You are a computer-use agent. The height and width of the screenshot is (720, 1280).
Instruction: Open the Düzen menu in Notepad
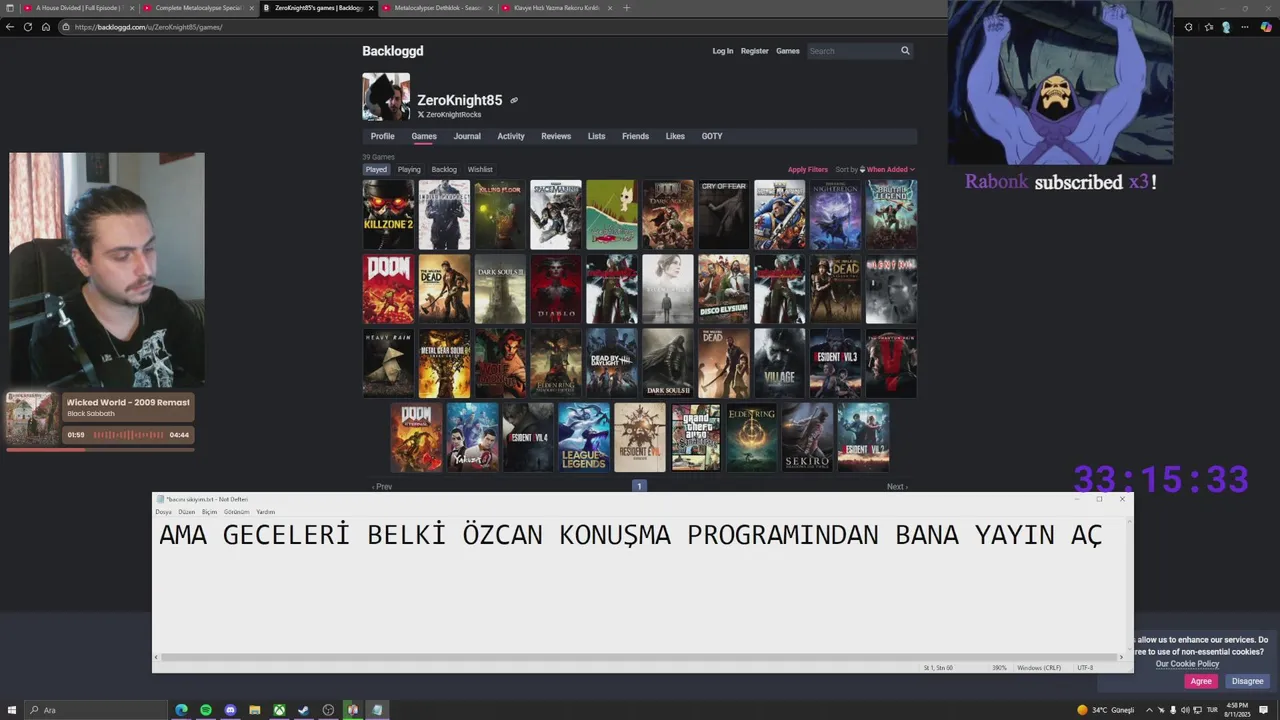point(187,512)
